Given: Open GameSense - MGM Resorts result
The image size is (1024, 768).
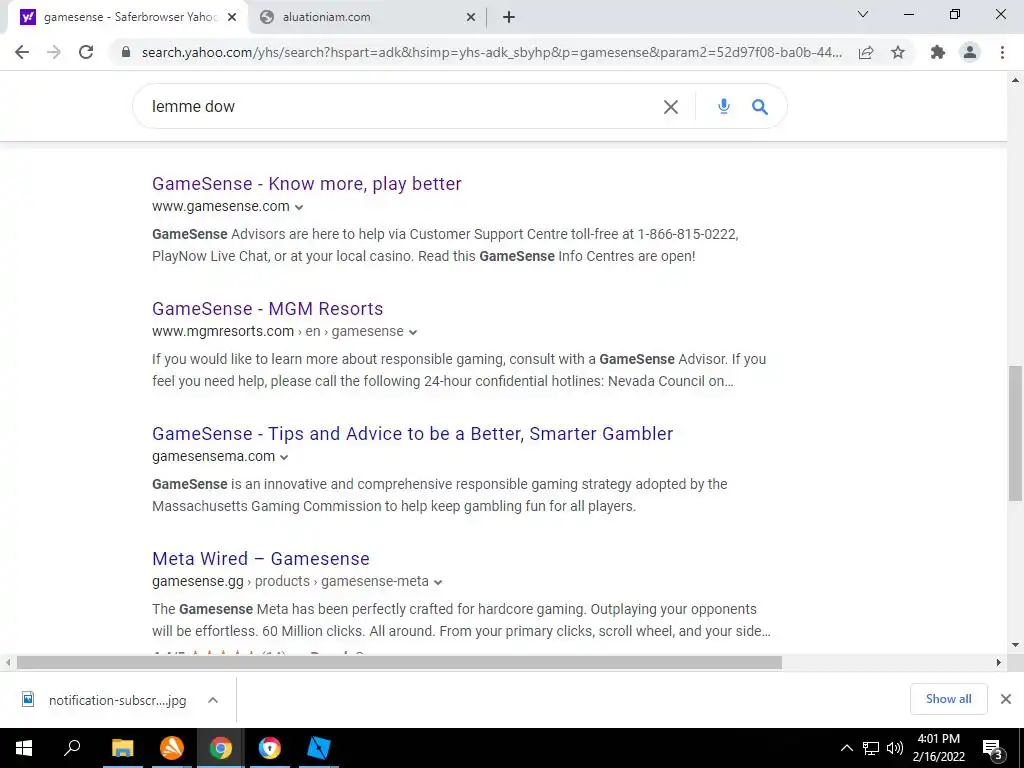Looking at the screenshot, I should pos(268,308).
